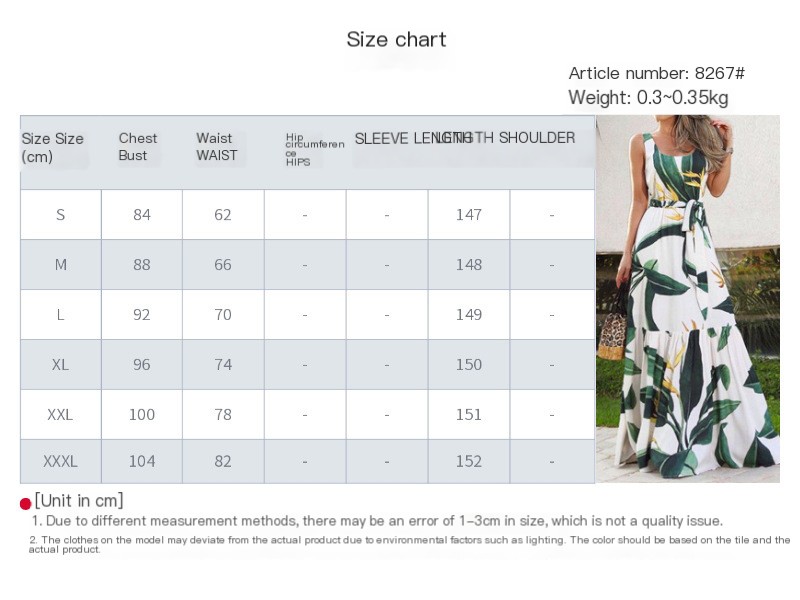The image size is (800, 600).
Task: Select the XXXL size row label
Action: (x=61, y=461)
